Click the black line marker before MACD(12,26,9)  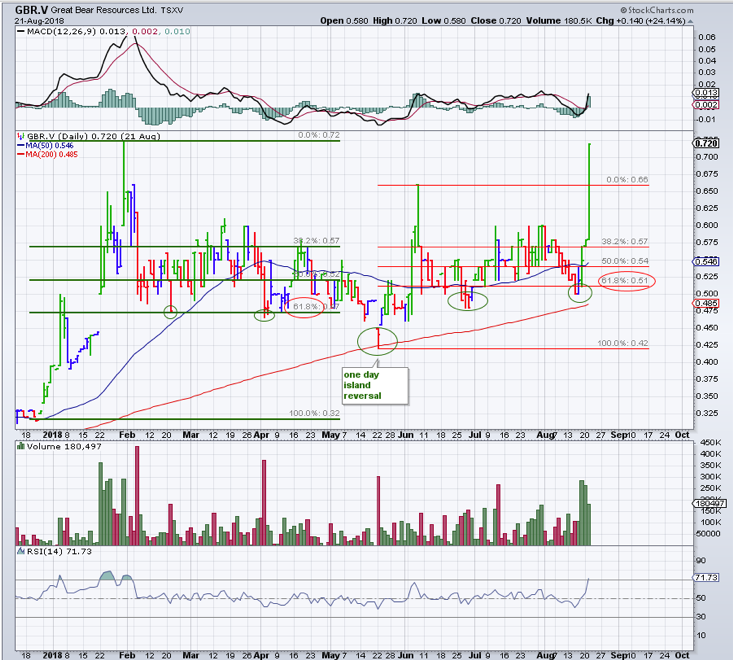click(21, 31)
